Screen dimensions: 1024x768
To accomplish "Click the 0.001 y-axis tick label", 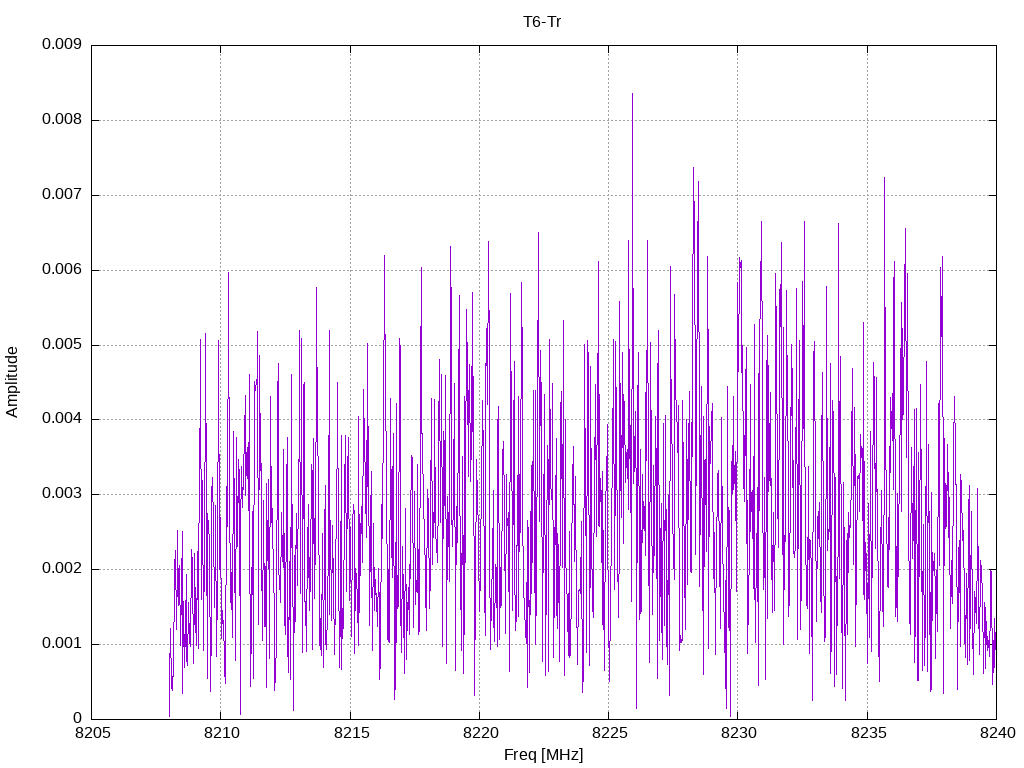I will click(62, 644).
